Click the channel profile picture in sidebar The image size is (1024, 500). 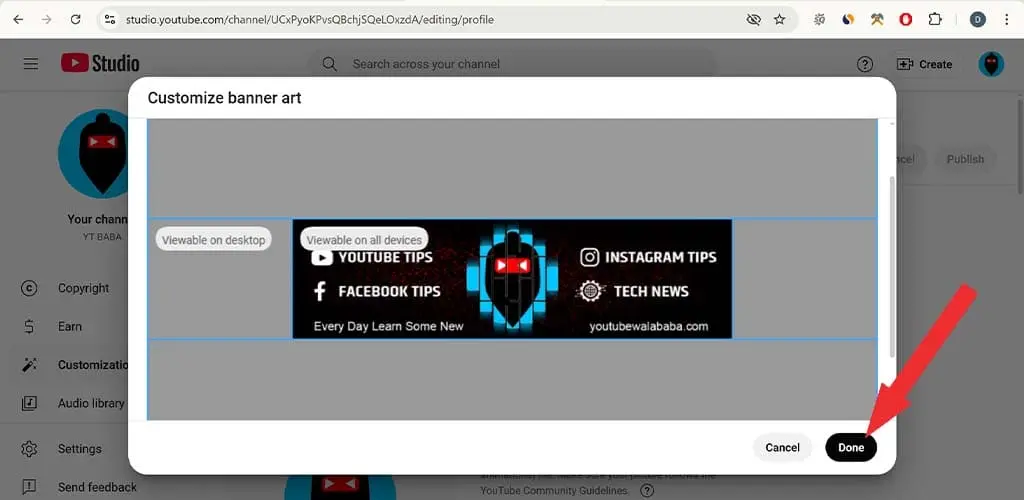(x=93, y=153)
